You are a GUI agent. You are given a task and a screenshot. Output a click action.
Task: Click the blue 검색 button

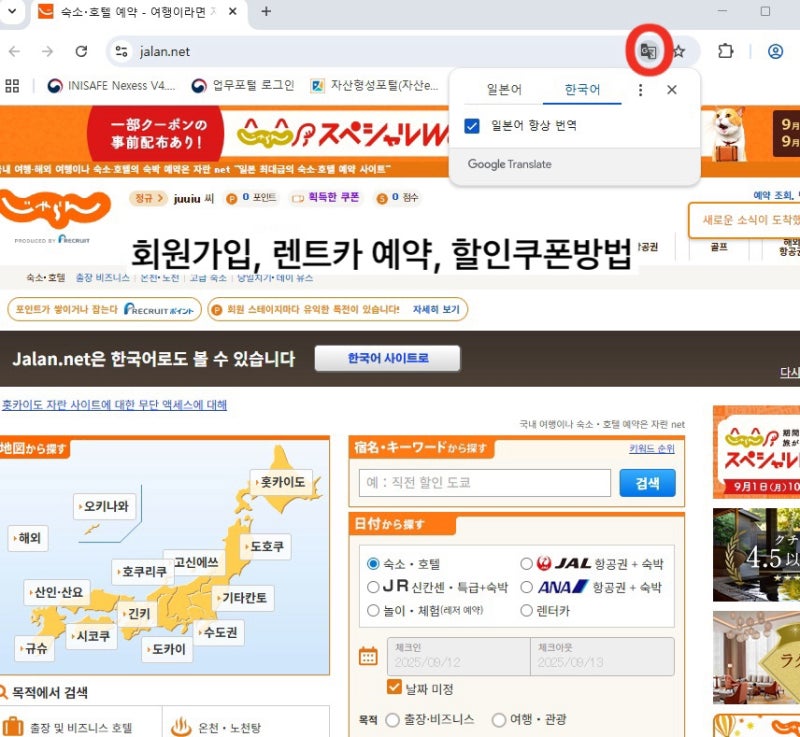click(647, 482)
